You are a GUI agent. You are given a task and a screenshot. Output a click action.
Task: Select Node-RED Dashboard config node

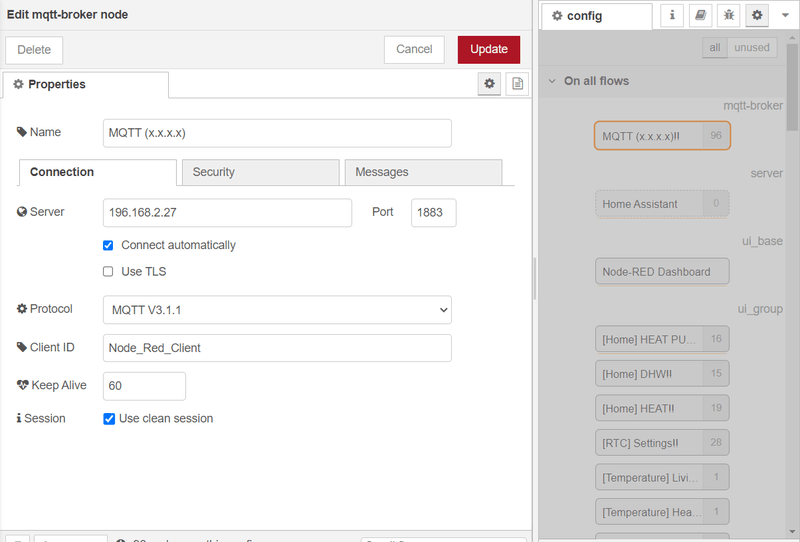click(662, 272)
